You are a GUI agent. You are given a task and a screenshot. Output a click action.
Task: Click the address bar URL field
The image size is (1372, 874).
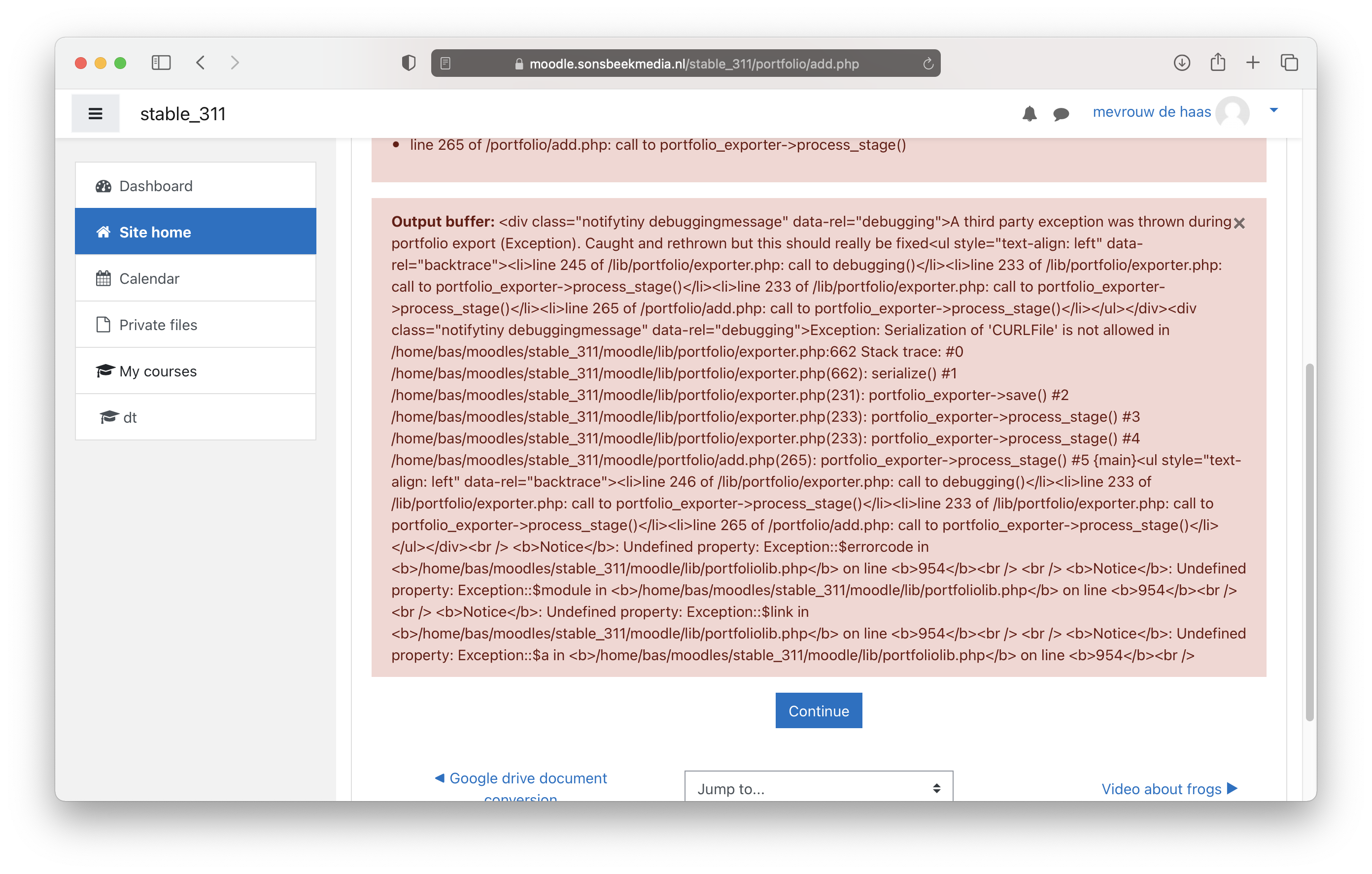pyautogui.click(x=686, y=63)
